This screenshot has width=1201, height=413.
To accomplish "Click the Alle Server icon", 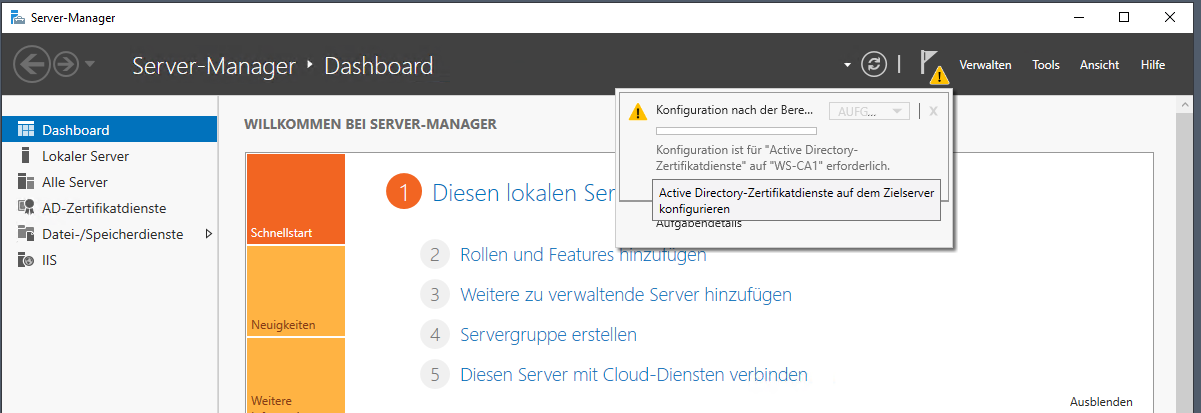I will (26, 182).
